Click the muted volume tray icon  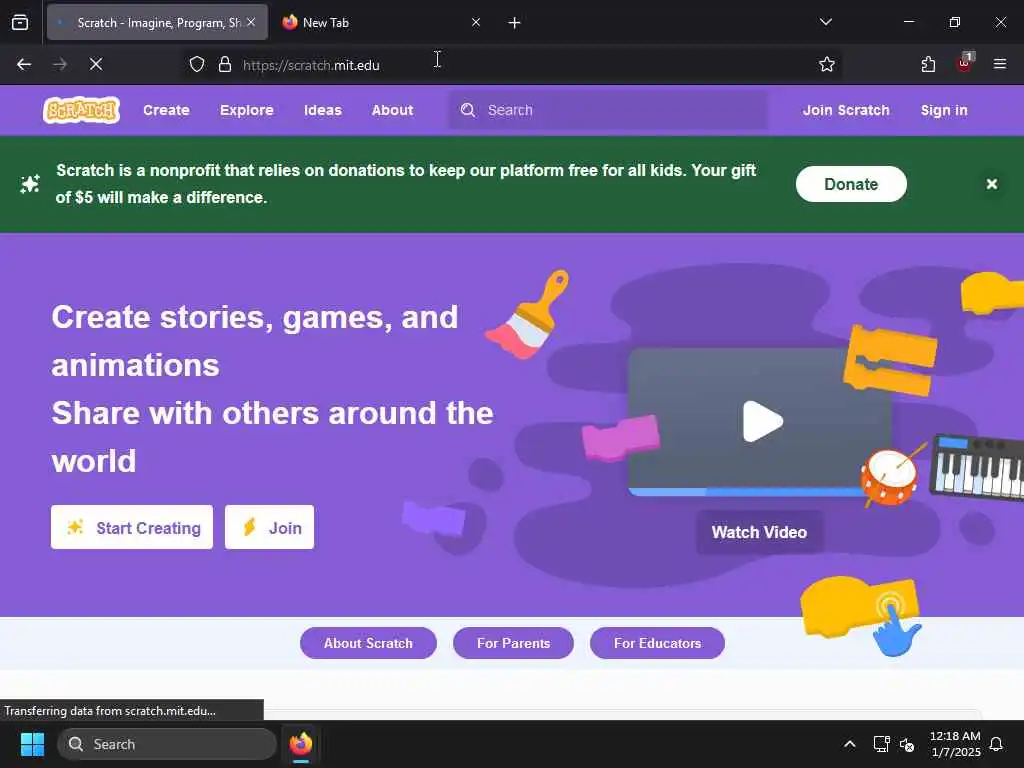pos(907,744)
